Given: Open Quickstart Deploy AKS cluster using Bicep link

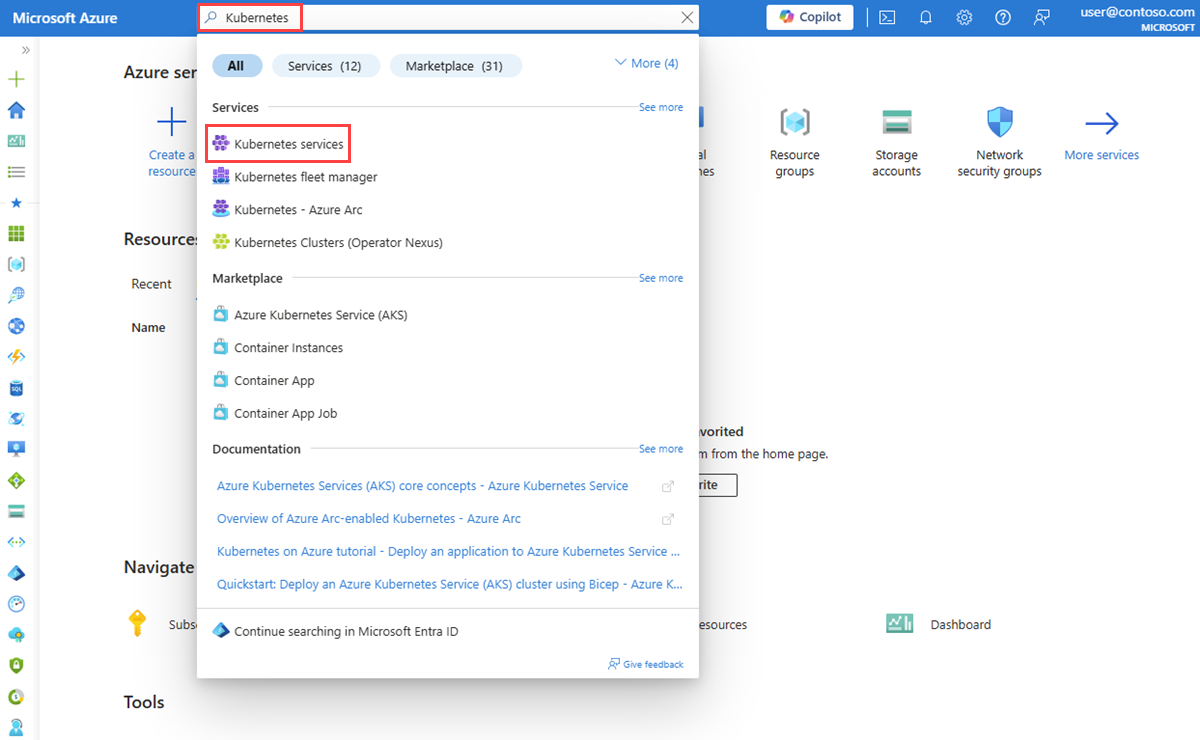Looking at the screenshot, I should tap(450, 584).
